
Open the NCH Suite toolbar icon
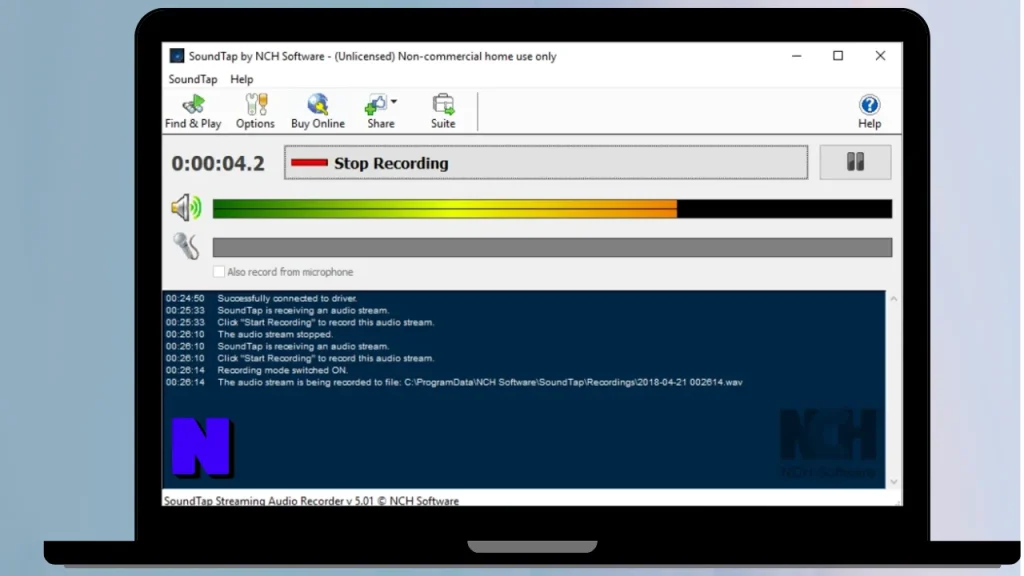443,111
